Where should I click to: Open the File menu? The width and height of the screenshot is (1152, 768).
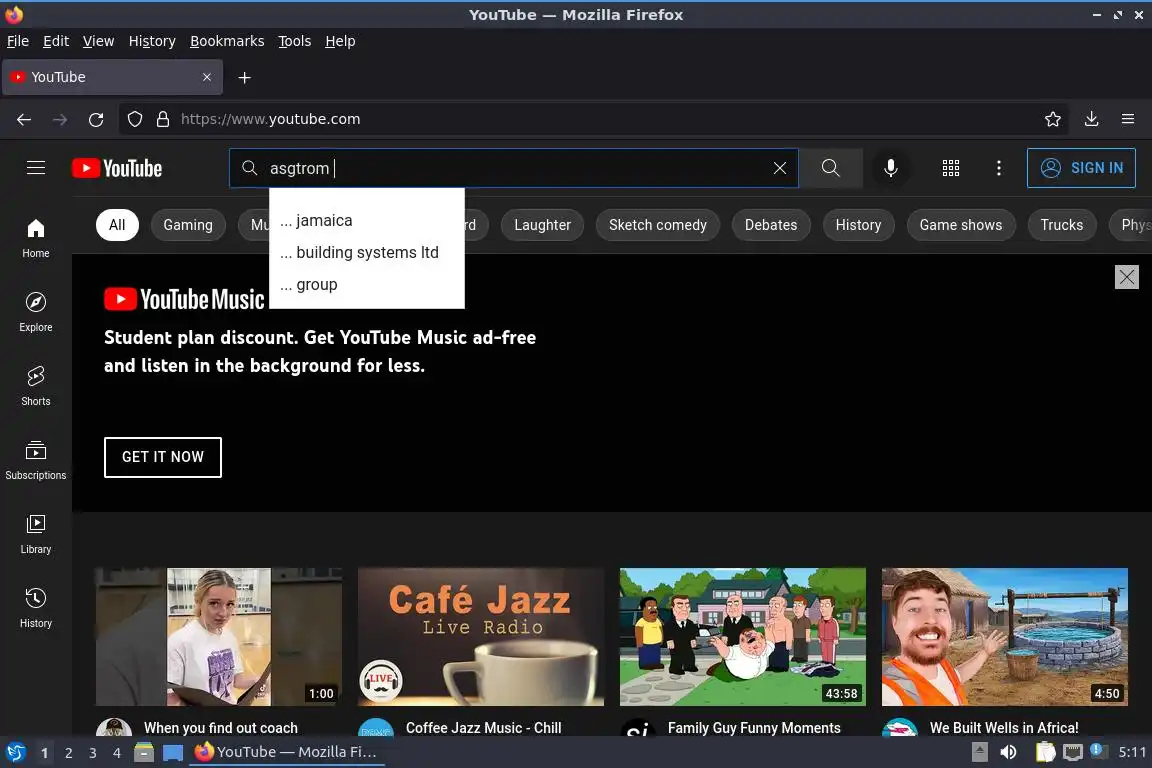pyautogui.click(x=18, y=41)
